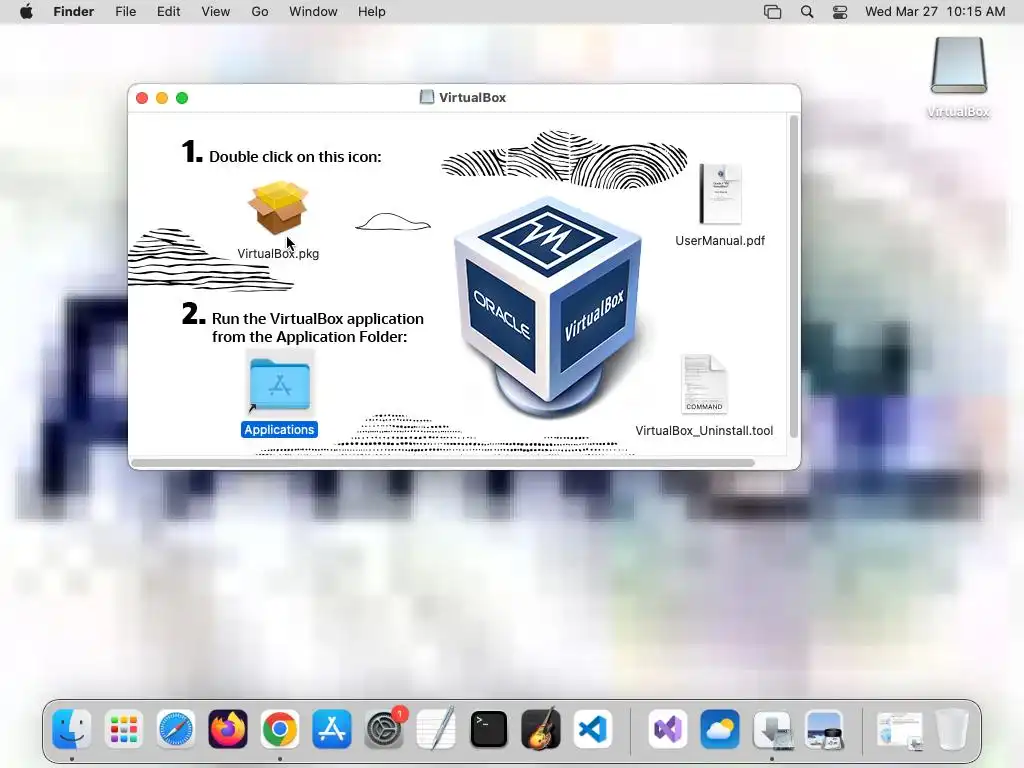The height and width of the screenshot is (768, 1024).
Task: Zoom the VirtualBox window with green button
Action: pos(182,98)
